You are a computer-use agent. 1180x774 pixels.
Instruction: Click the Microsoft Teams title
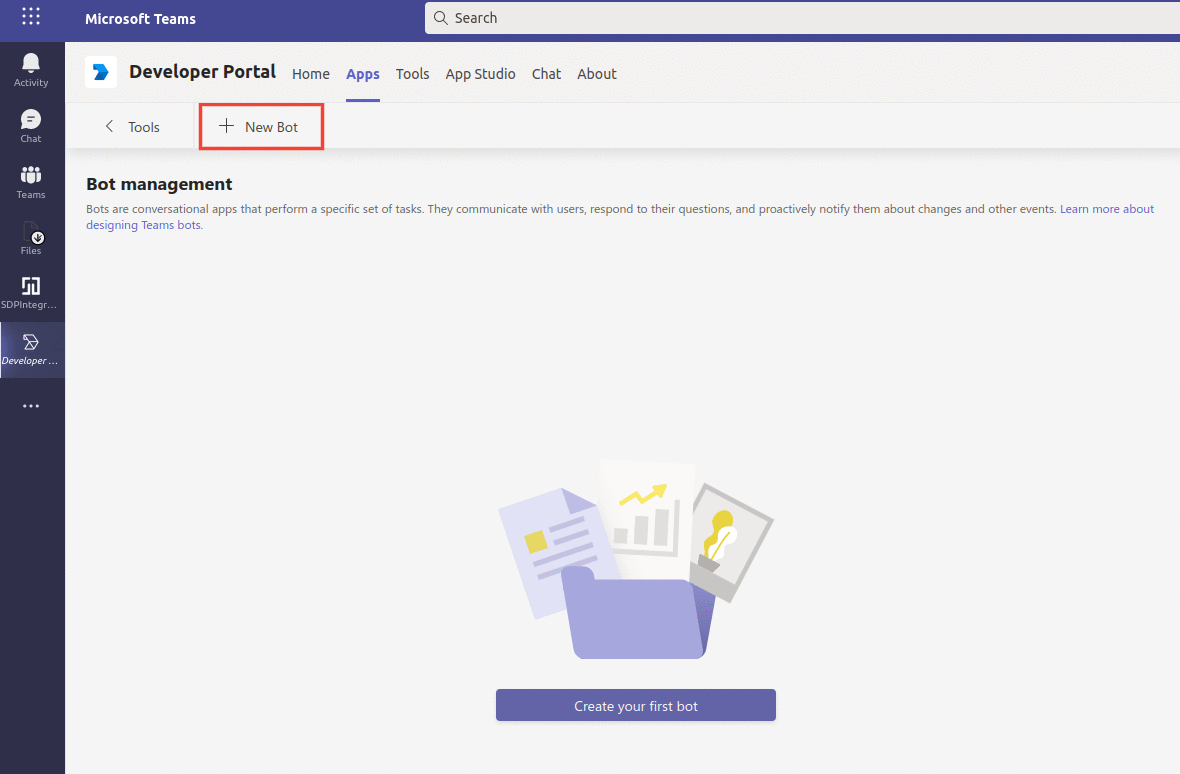[141, 19]
